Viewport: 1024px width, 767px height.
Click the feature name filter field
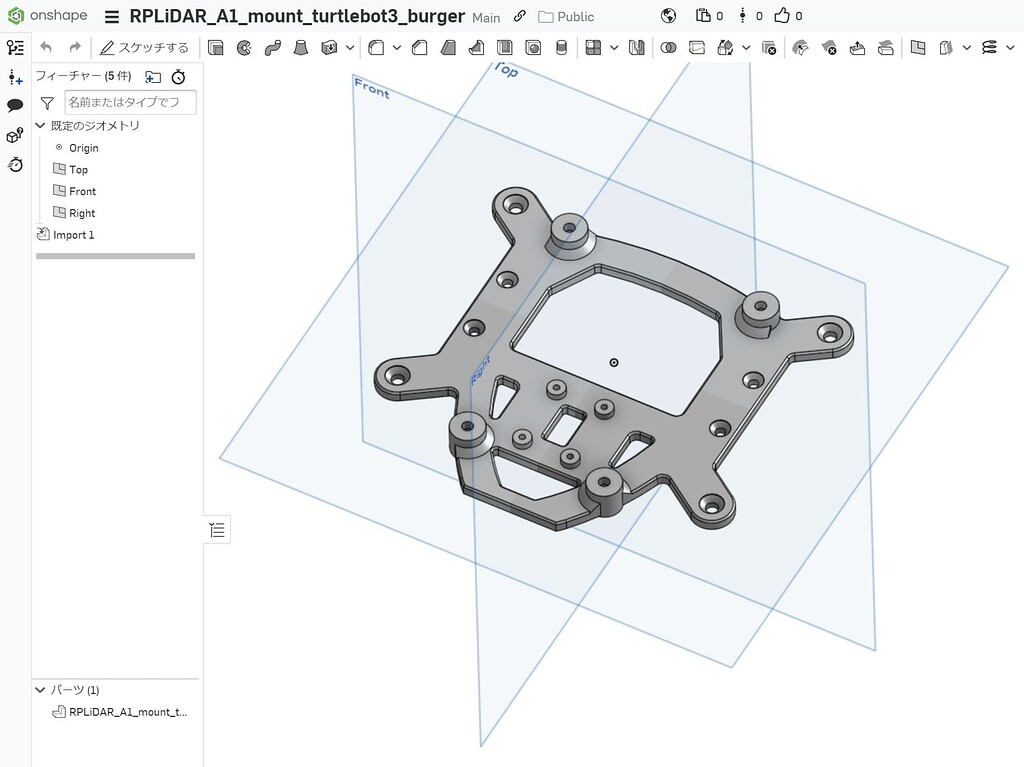coord(130,102)
